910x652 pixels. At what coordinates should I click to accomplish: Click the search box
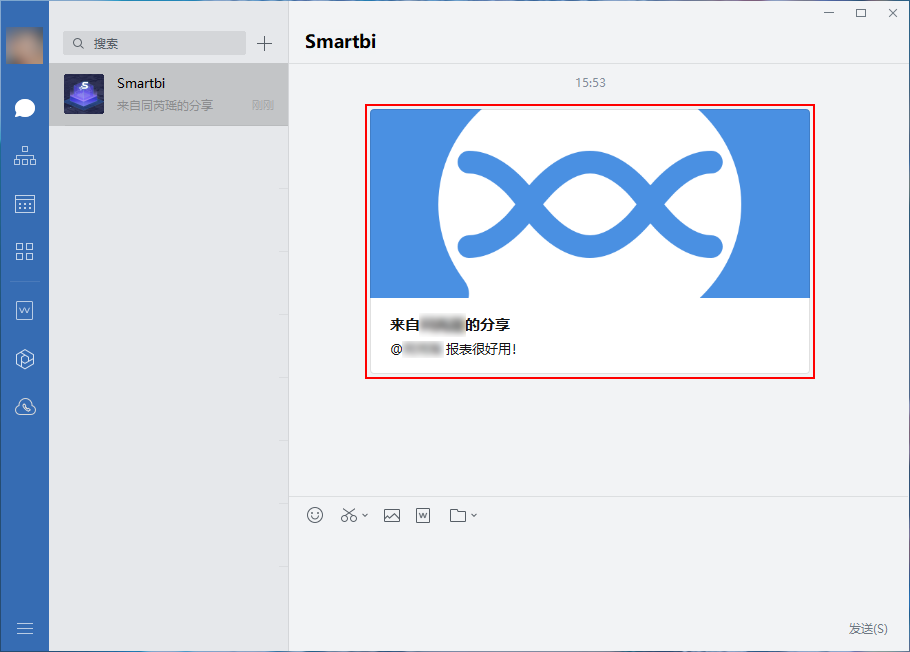[x=154, y=43]
